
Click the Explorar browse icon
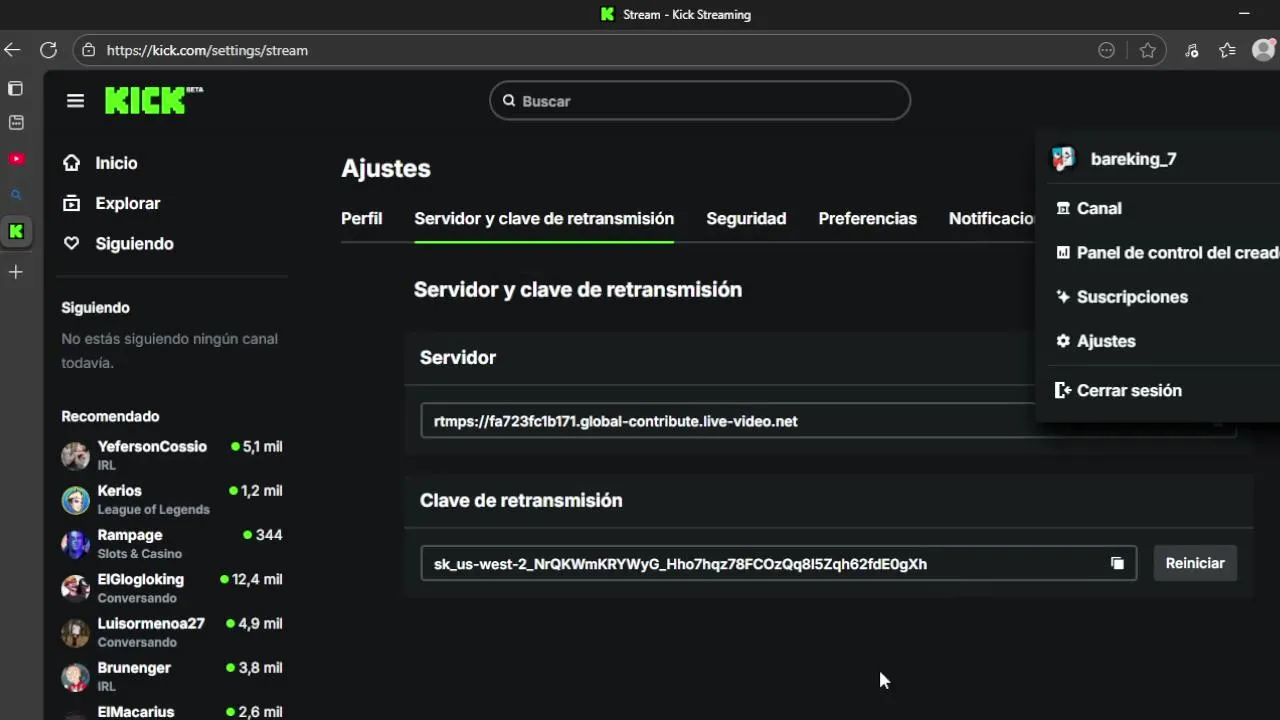pyautogui.click(x=72, y=203)
